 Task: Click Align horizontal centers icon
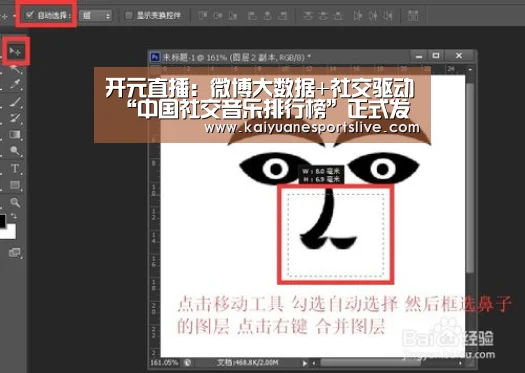pyautogui.click(x=268, y=15)
